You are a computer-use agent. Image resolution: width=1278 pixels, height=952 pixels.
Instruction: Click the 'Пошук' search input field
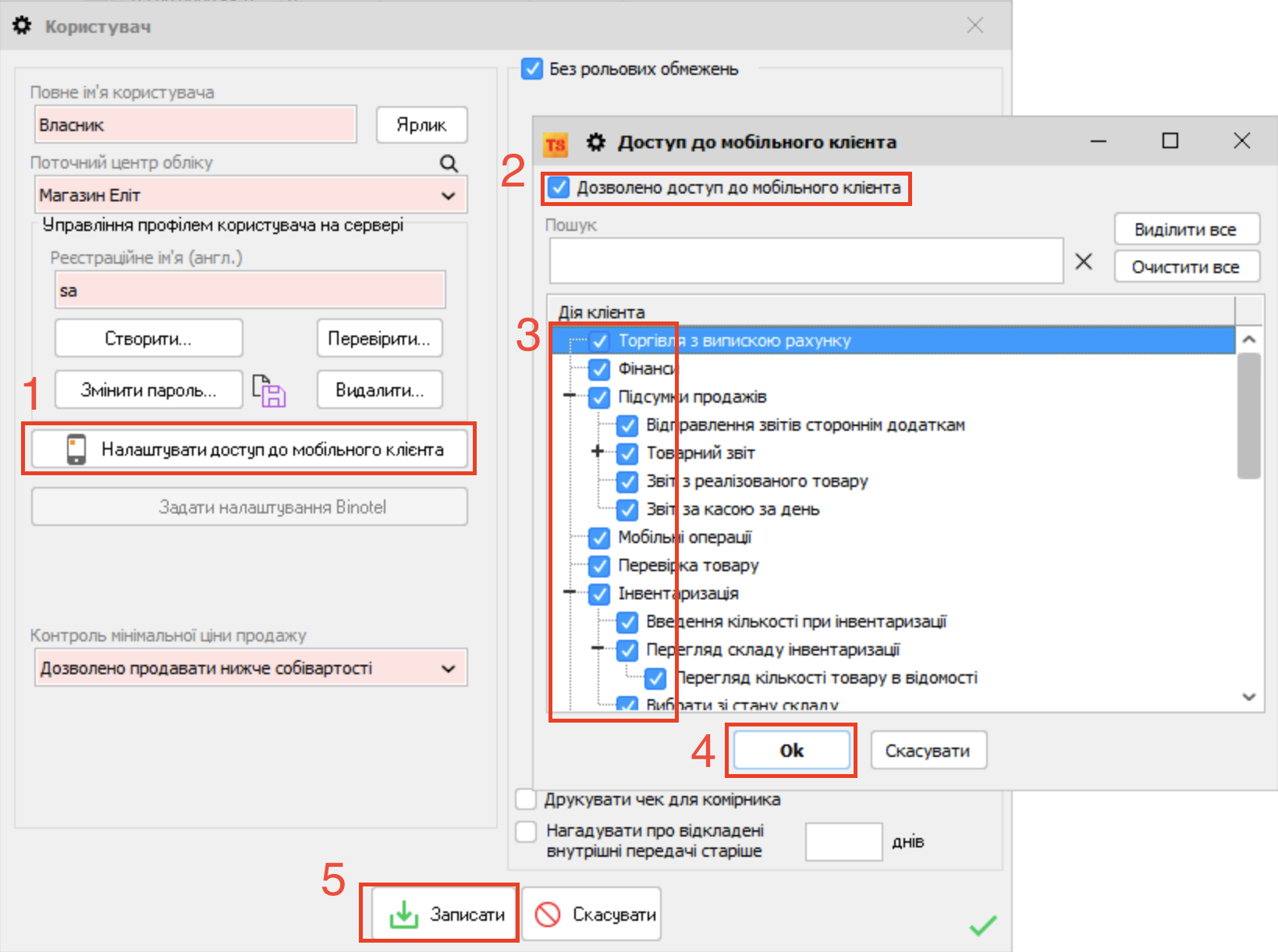[806, 261]
